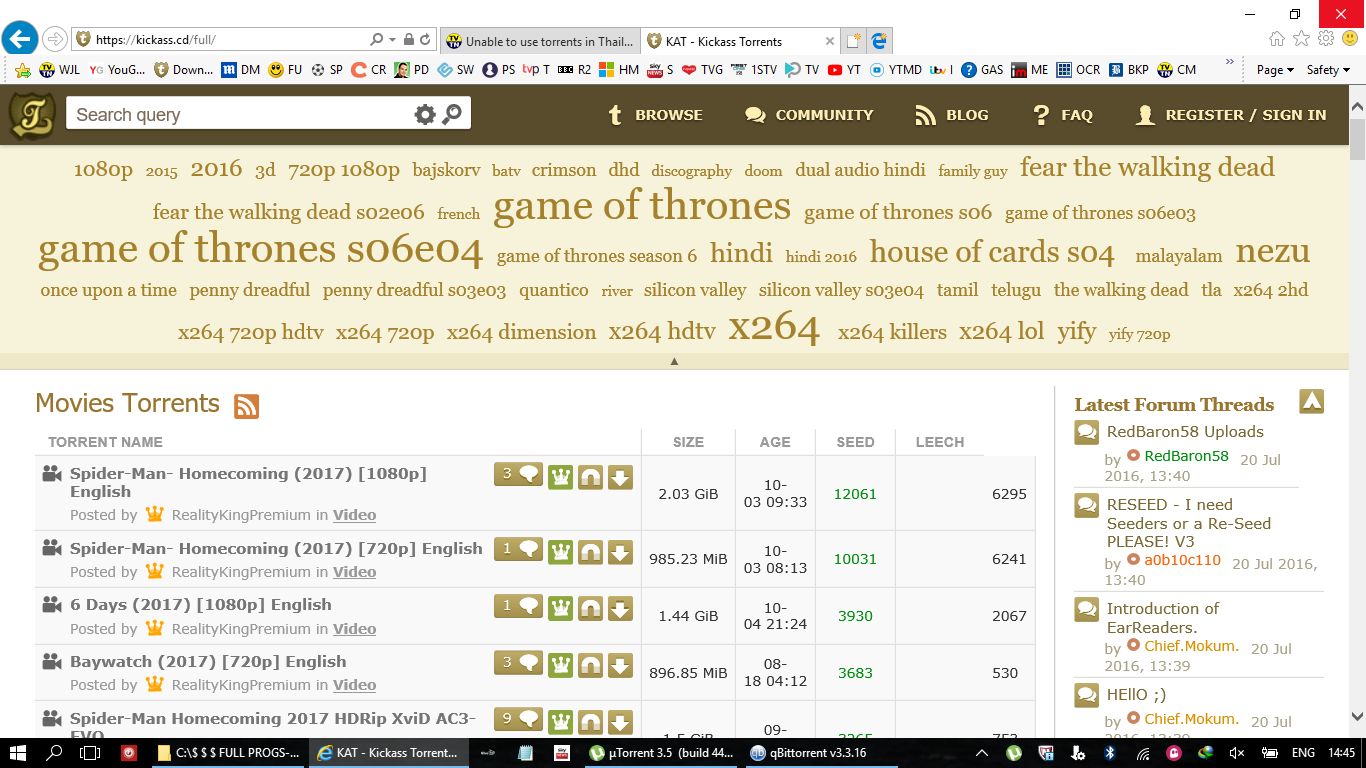Click the page vertical scrollbar down arrow
Image resolution: width=1366 pixels, height=768 pixels.
coord(1357,716)
